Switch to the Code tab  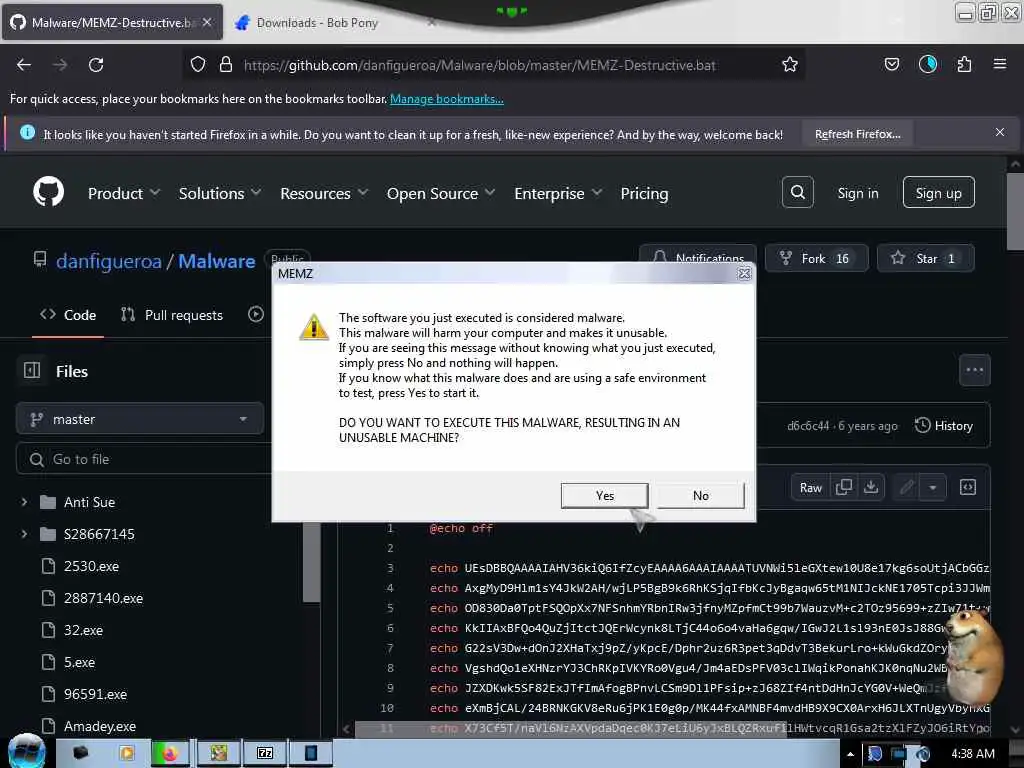click(x=68, y=315)
